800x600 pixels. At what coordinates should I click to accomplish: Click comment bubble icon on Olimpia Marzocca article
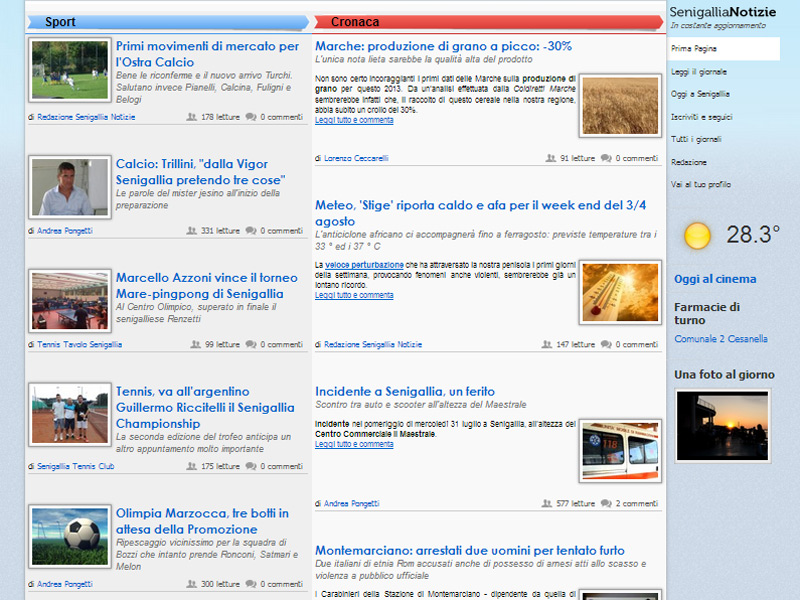coord(251,584)
